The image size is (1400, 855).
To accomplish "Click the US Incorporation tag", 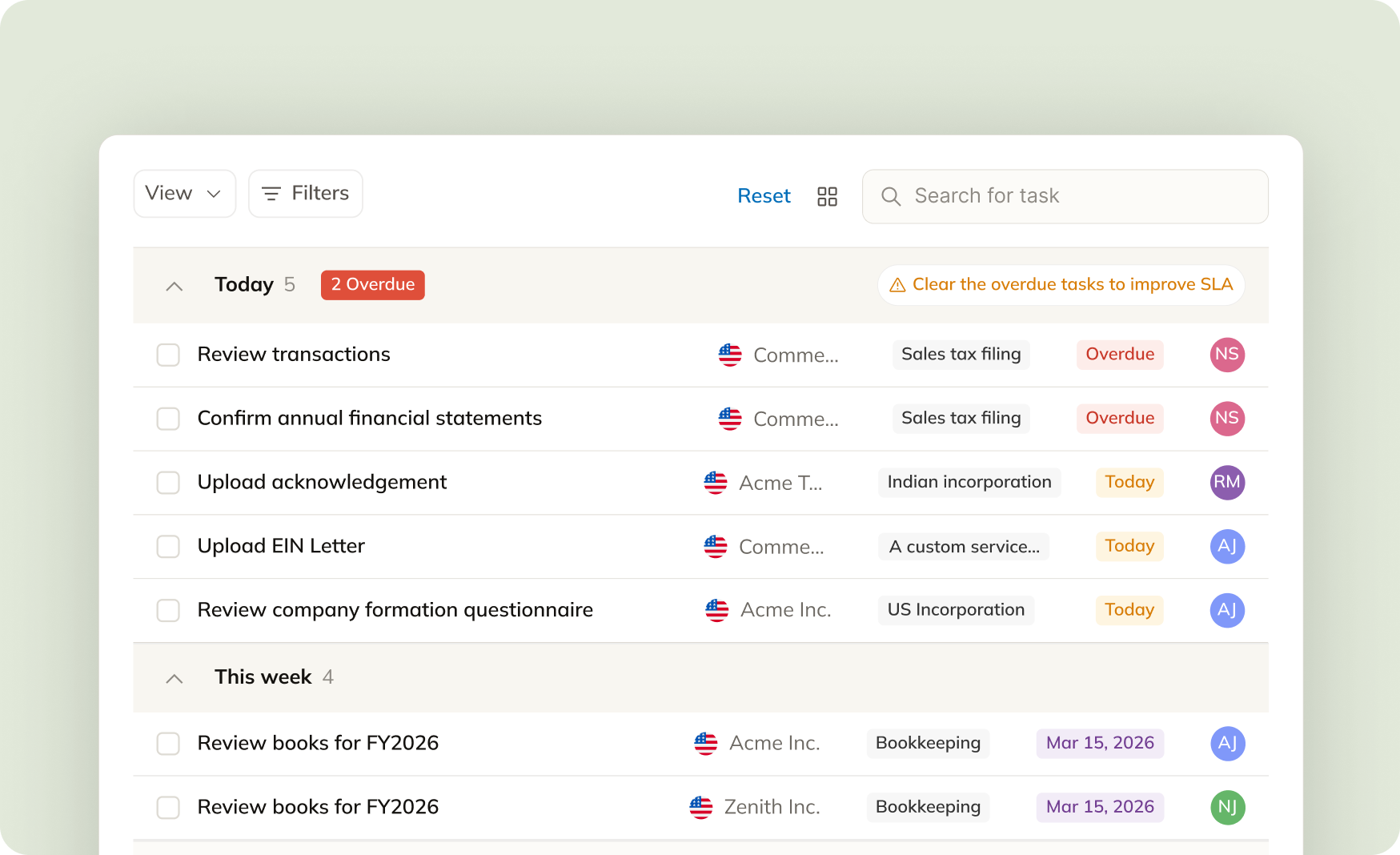I will tap(956, 611).
